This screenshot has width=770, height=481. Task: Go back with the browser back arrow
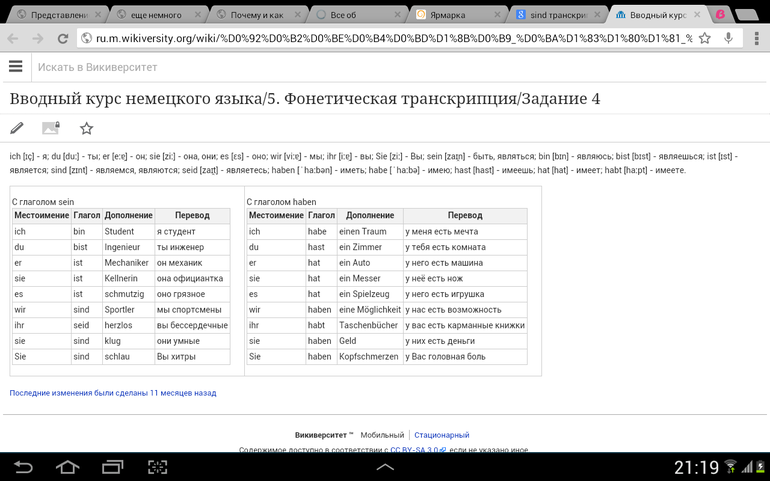(13, 38)
